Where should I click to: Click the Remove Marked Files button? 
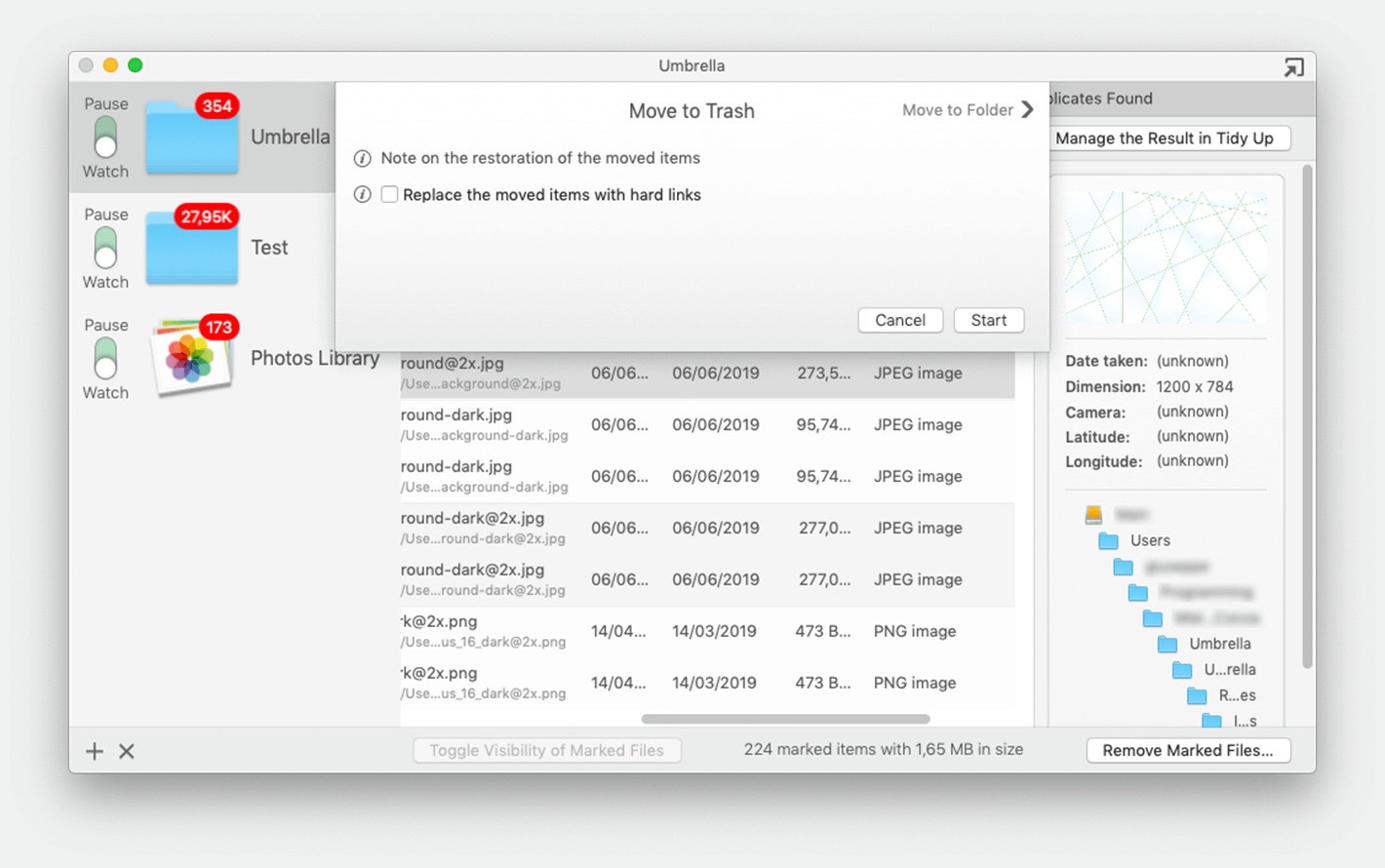pos(1188,750)
